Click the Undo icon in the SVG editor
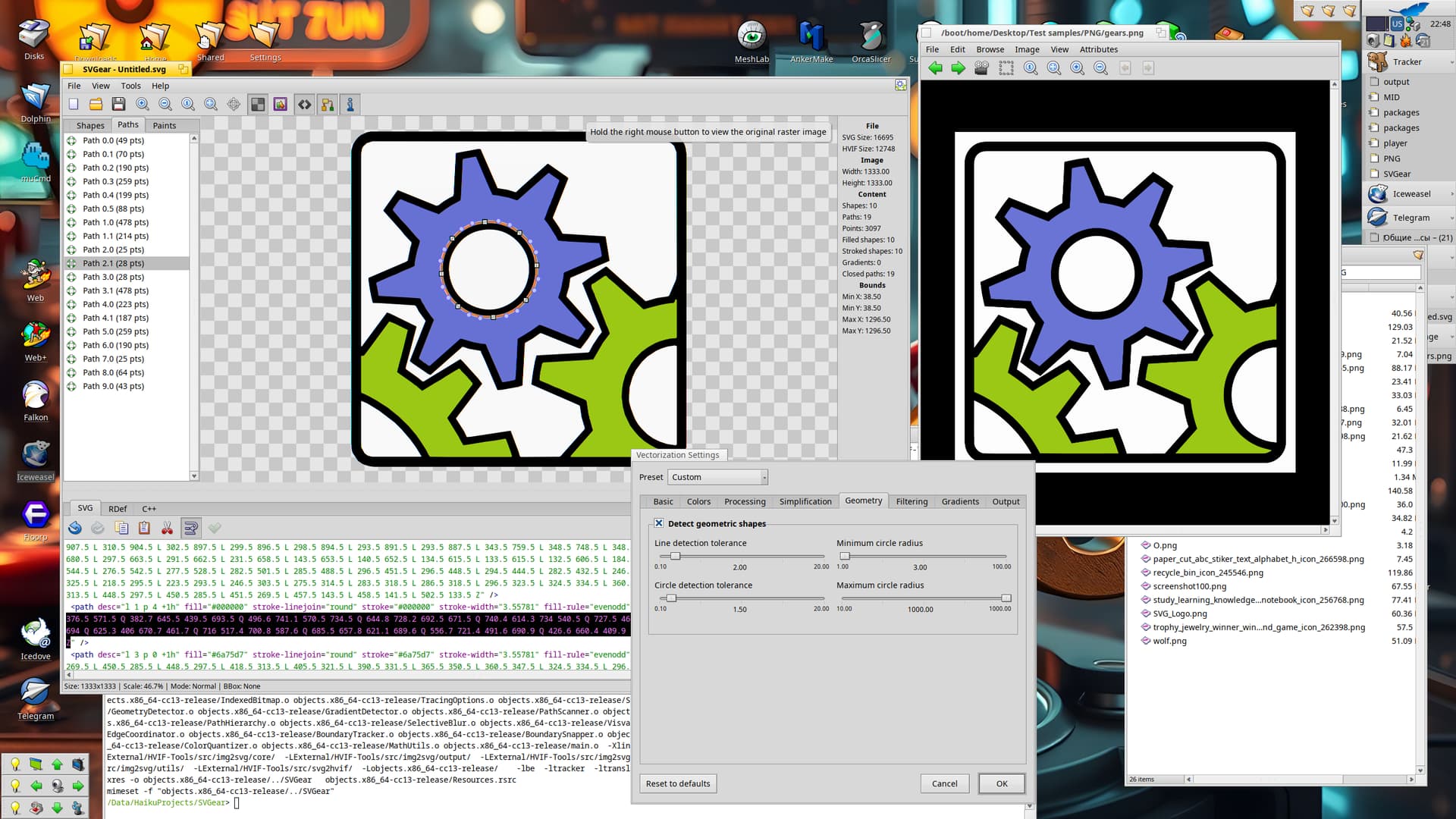Screen dimensions: 1456x819 click(x=75, y=528)
